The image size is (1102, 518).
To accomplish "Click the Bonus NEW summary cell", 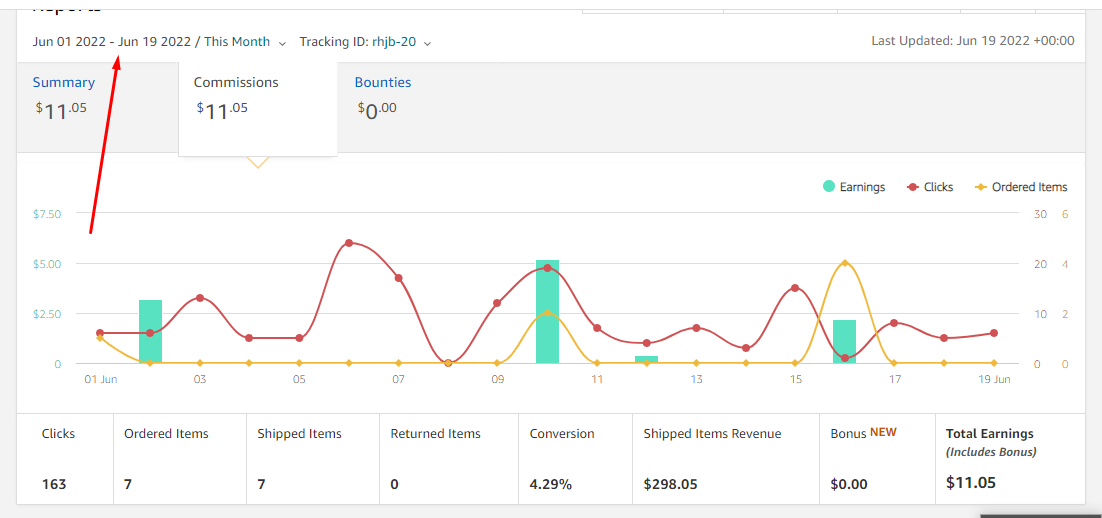I will pyautogui.click(x=877, y=458).
